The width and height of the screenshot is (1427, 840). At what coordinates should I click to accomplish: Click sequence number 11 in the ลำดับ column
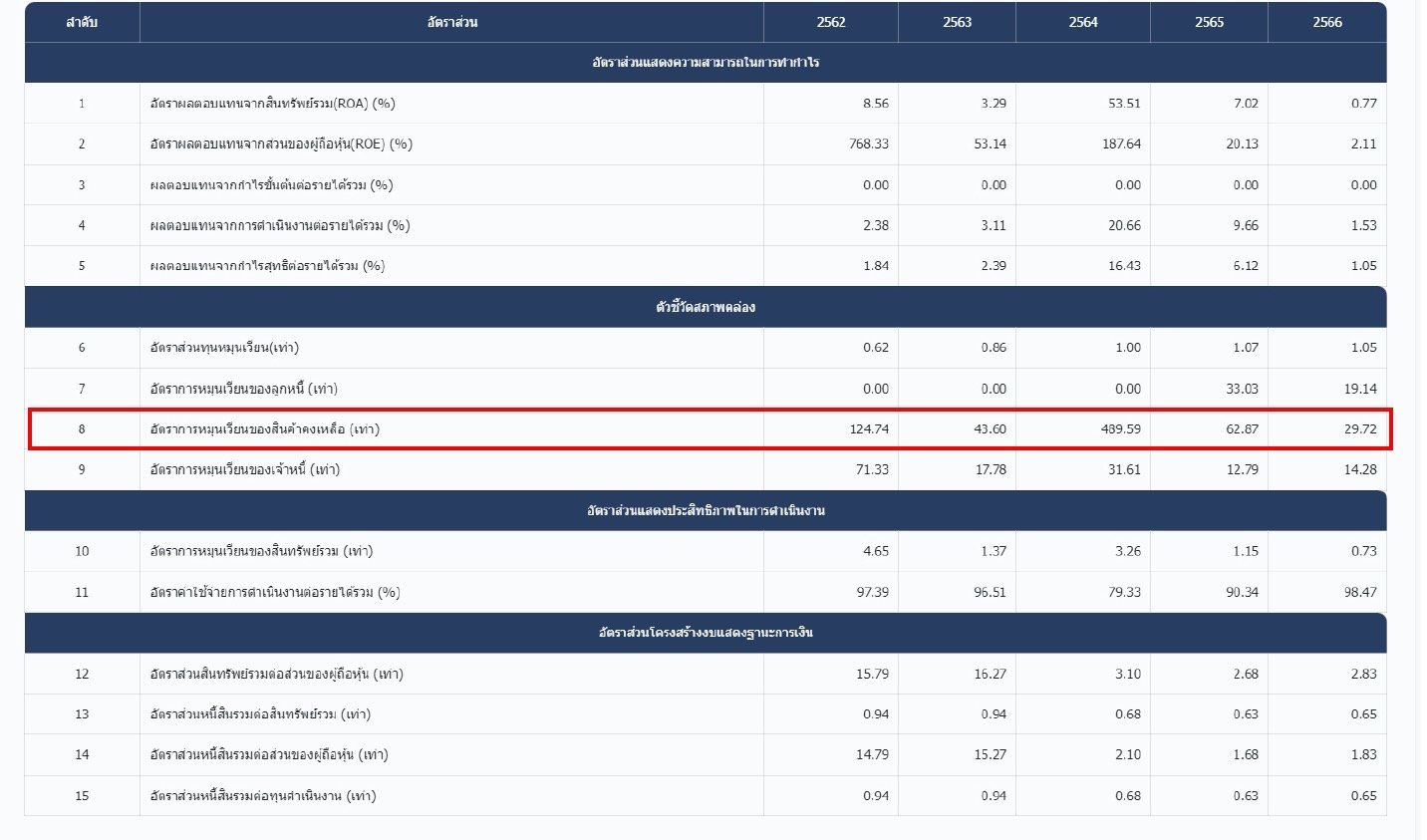(82, 593)
